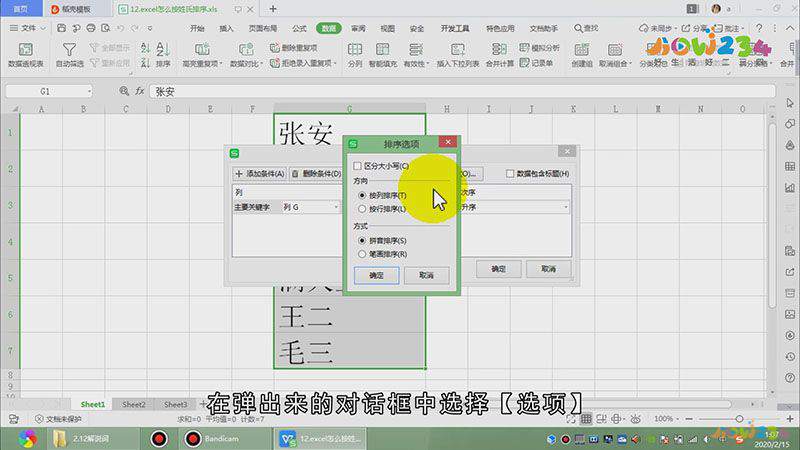Viewport: 800px width, 450px height.
Task: Click the redo arrow in quick access toolbar
Action: click(x=135, y=28)
